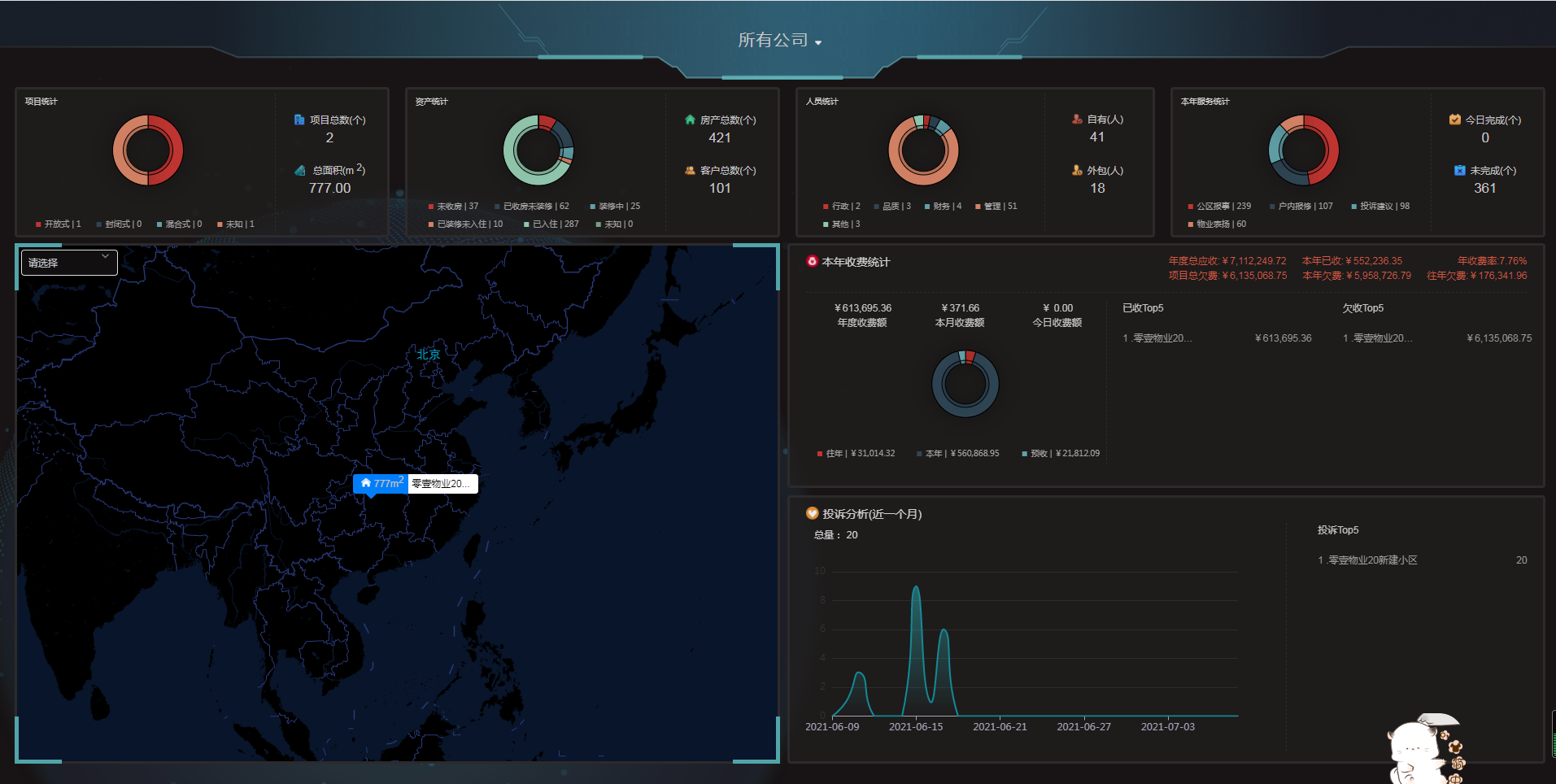
Task: Click the 今日完成 checkmark icon
Action: coord(1454,120)
